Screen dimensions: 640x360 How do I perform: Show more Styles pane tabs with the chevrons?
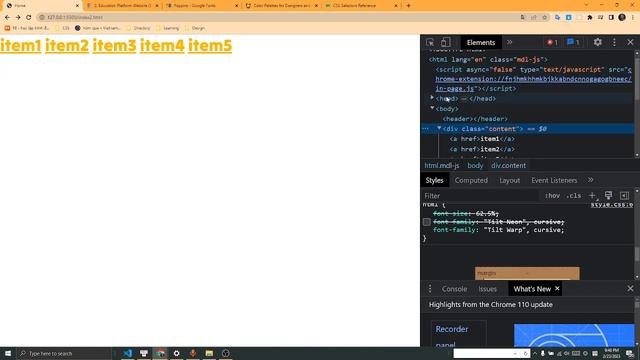pos(591,180)
